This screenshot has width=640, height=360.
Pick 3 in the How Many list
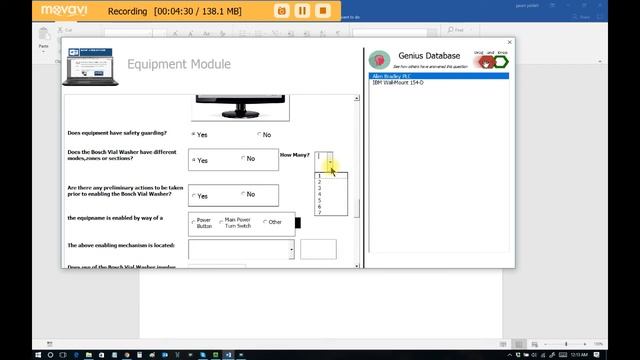pyautogui.click(x=331, y=188)
